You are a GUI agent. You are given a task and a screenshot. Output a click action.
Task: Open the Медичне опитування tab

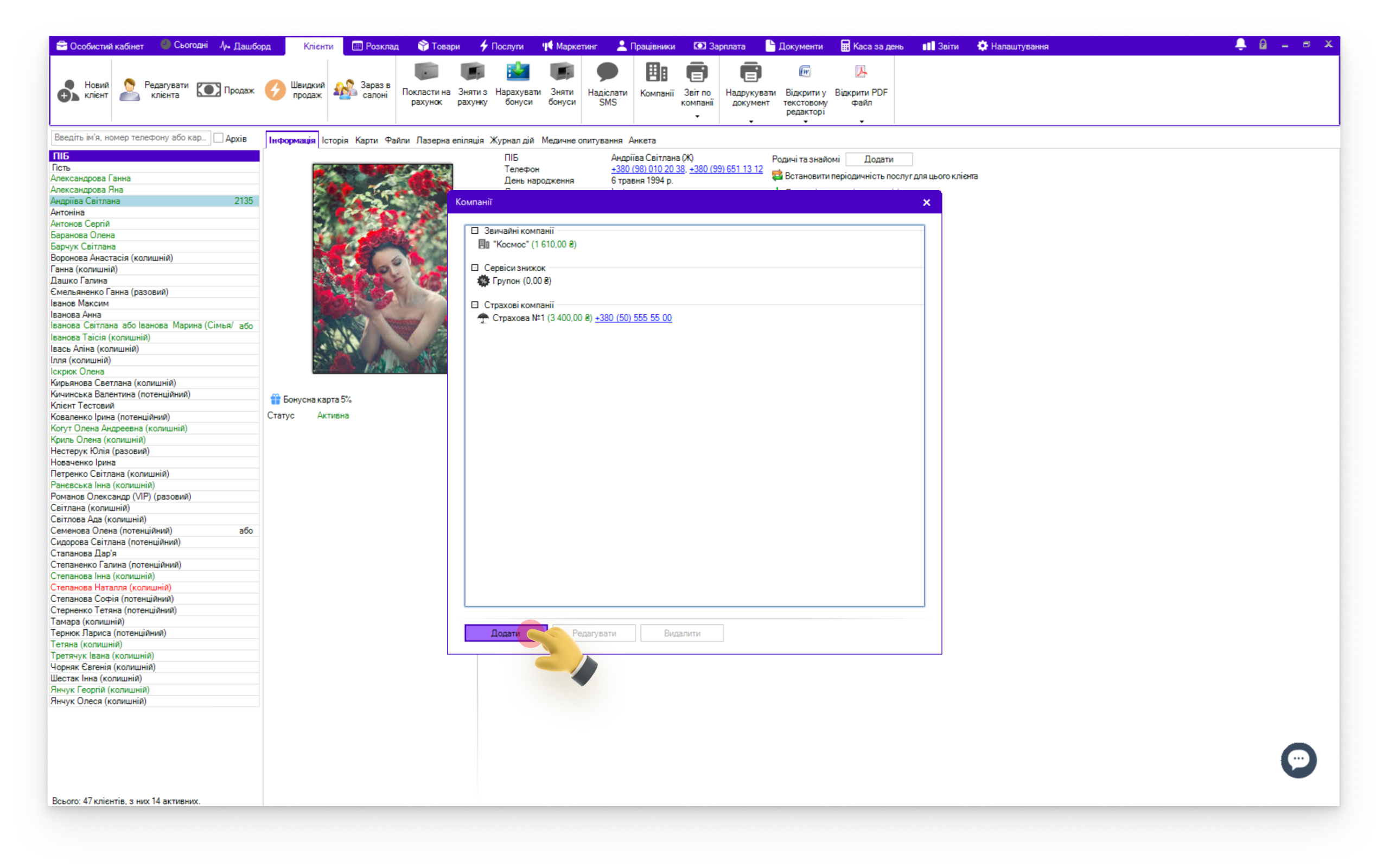click(582, 140)
